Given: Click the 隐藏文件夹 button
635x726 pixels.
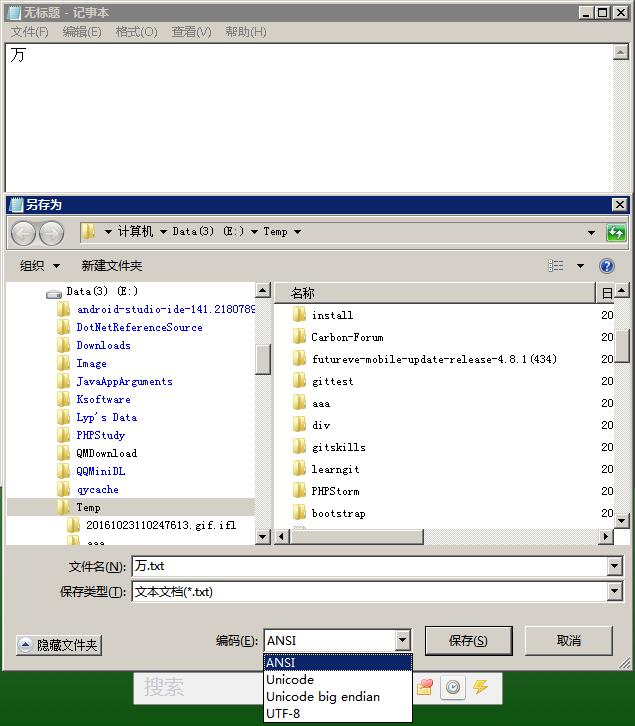Looking at the screenshot, I should click(59, 645).
